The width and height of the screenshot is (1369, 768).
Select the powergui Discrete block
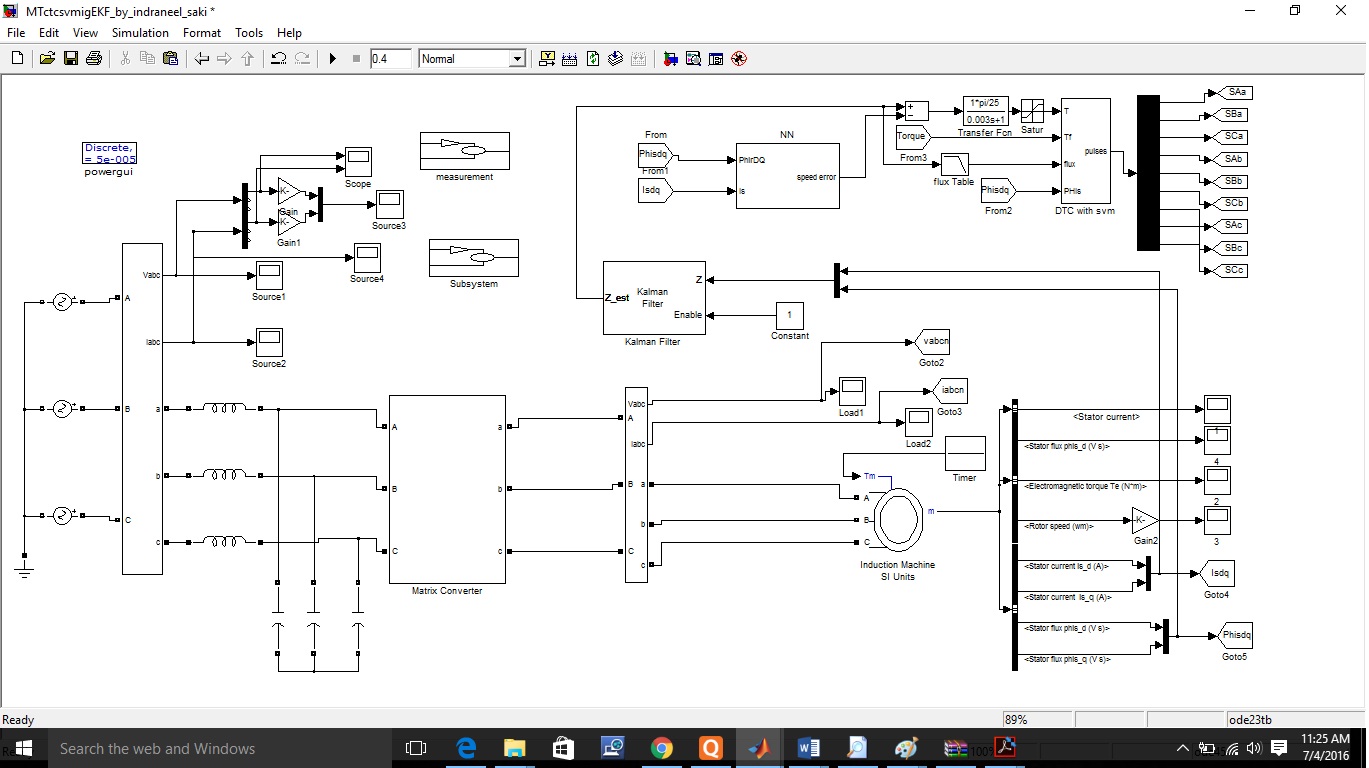109,153
